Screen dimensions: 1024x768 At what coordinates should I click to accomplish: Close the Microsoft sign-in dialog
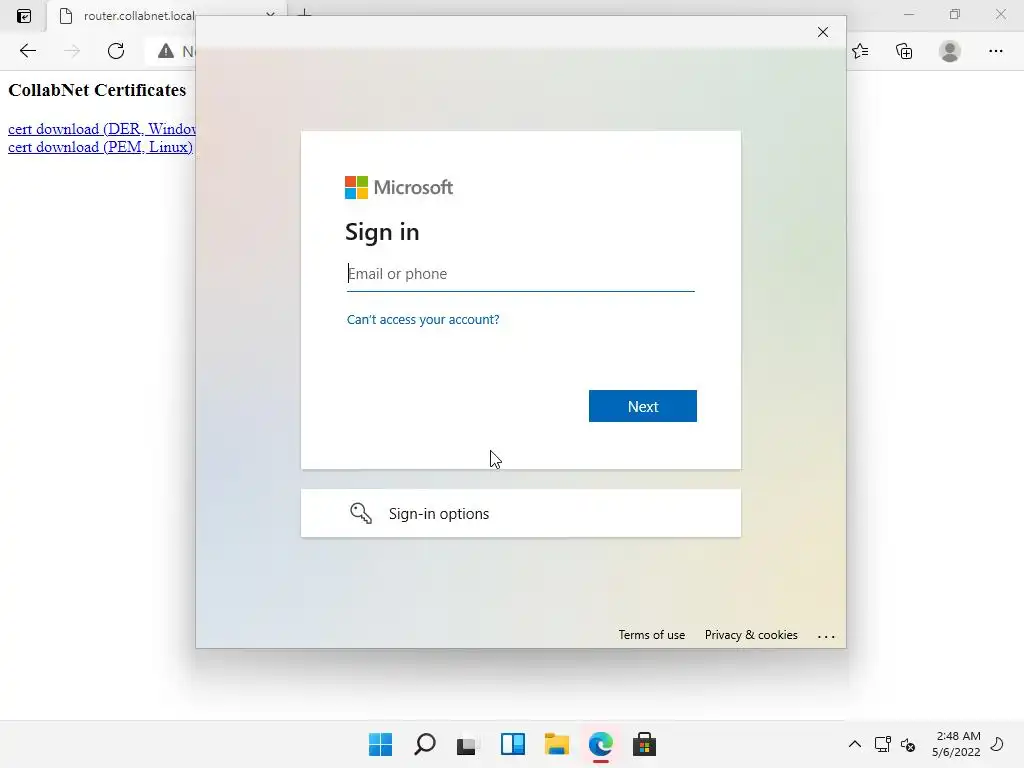click(x=823, y=32)
